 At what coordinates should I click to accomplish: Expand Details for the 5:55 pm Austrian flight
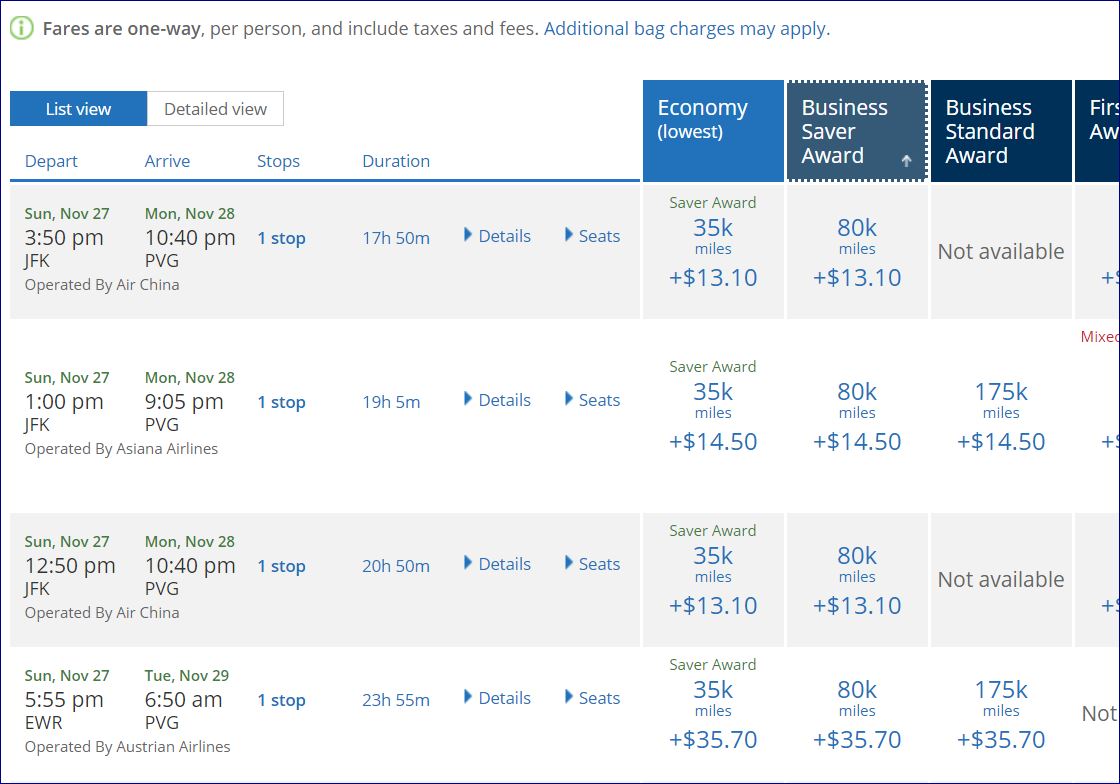497,698
